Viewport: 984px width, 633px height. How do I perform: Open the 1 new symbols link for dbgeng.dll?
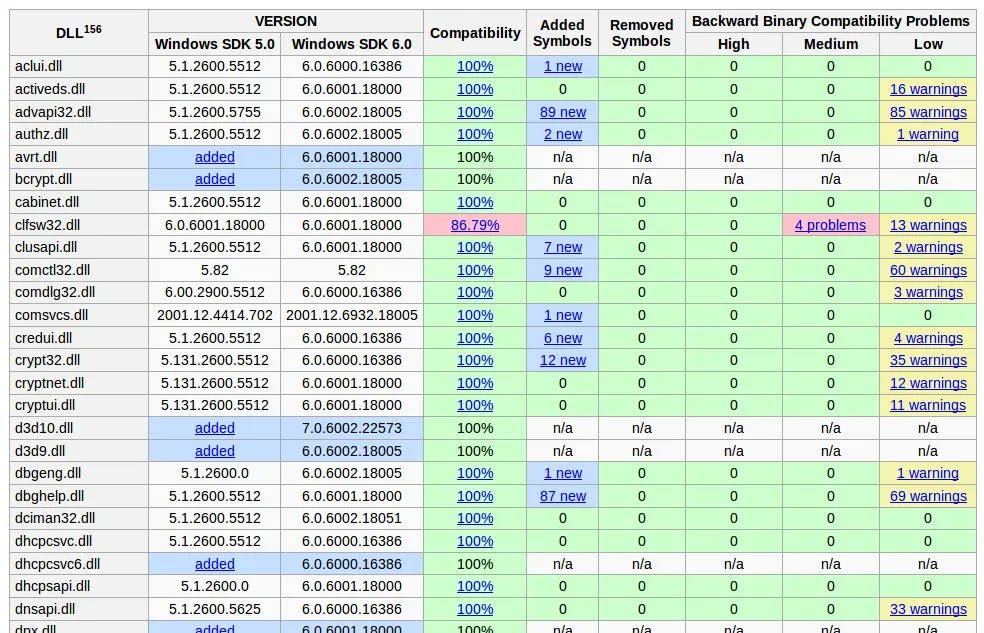tap(562, 473)
